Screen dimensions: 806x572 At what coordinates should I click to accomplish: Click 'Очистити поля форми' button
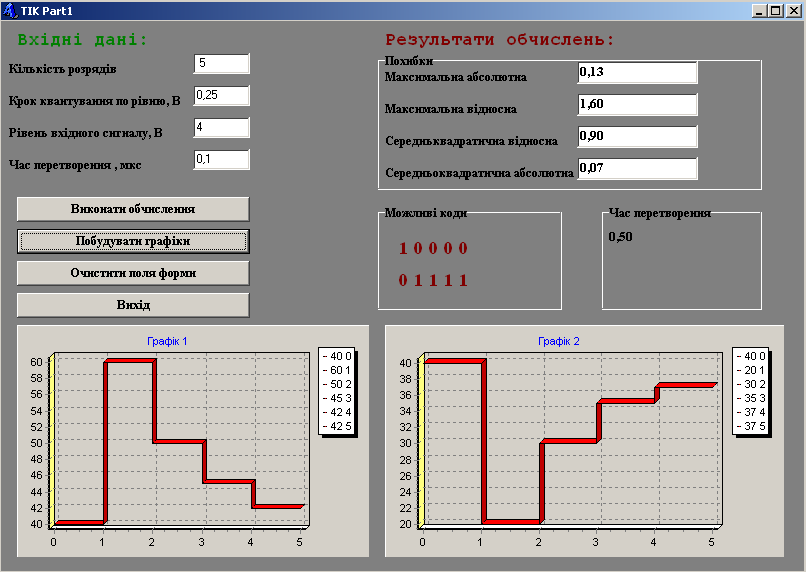tap(133, 273)
